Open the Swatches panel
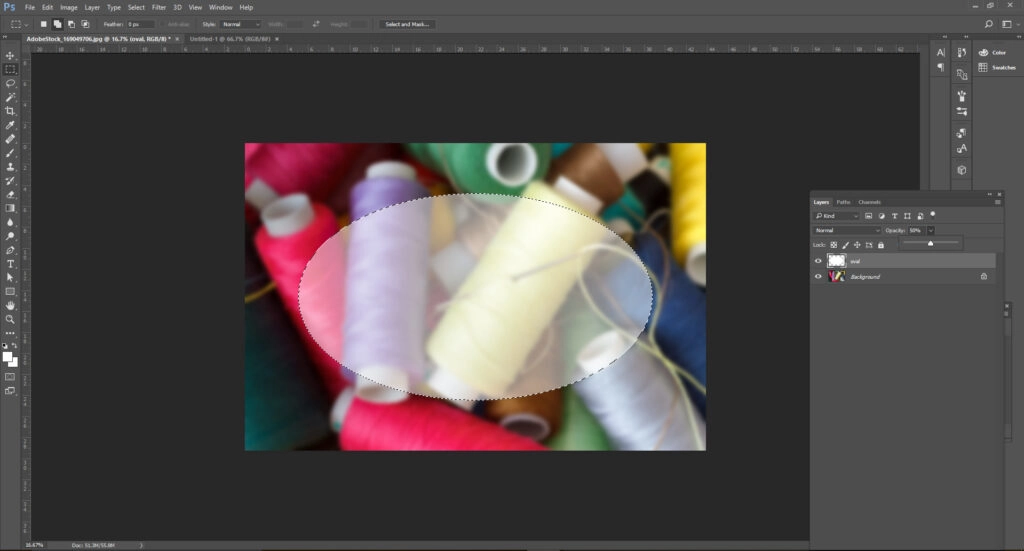This screenshot has width=1024, height=551. tap(997, 67)
